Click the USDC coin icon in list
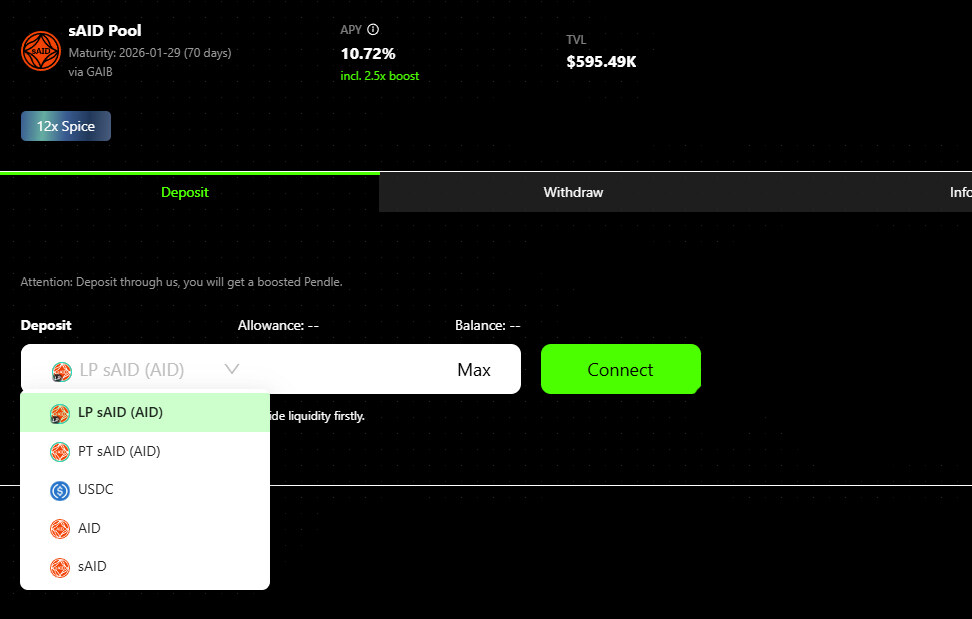The height and width of the screenshot is (619, 972). click(x=60, y=490)
